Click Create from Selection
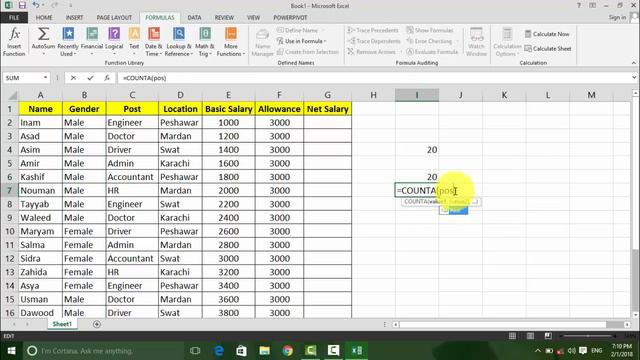Screen dimensions: 640x360 [x=308, y=52]
